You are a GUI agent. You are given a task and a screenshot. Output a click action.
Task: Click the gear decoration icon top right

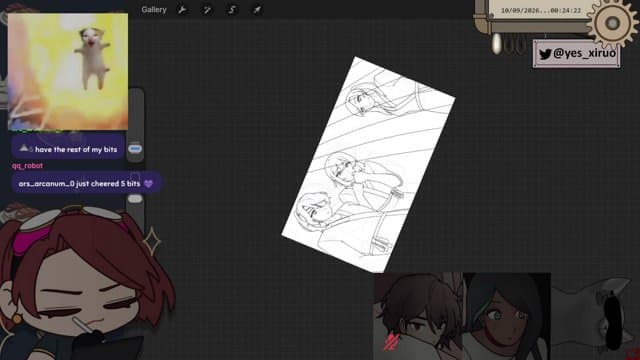tap(612, 23)
